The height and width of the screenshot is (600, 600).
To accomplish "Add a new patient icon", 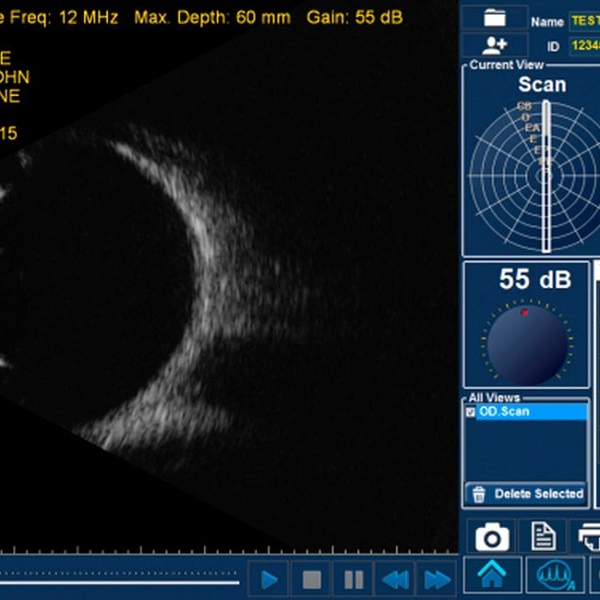I will point(495,45).
